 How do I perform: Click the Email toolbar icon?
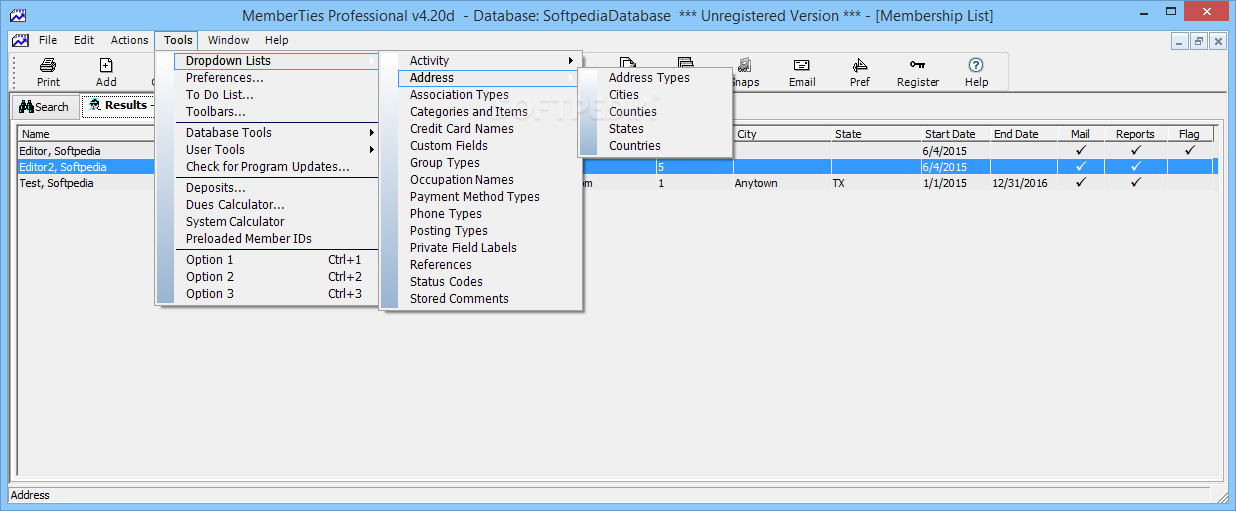(802, 66)
